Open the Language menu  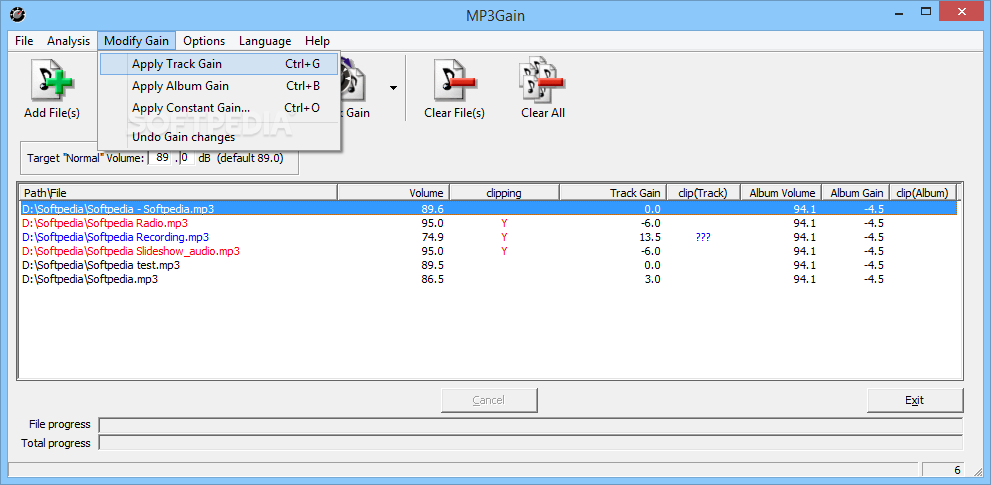coord(265,41)
